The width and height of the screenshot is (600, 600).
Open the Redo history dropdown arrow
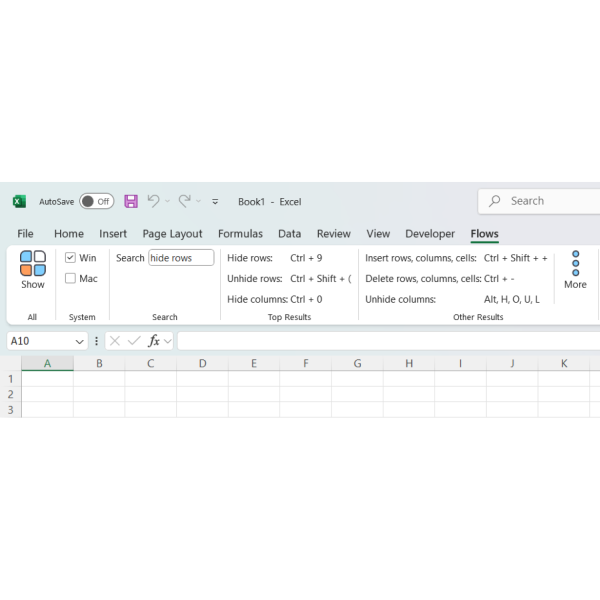198,201
